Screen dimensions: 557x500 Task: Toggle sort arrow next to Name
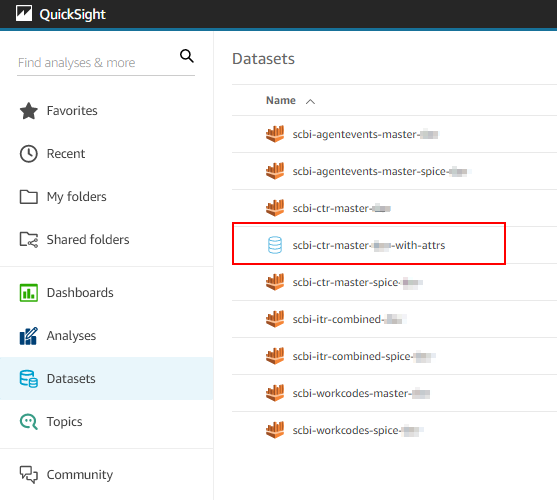(x=310, y=102)
